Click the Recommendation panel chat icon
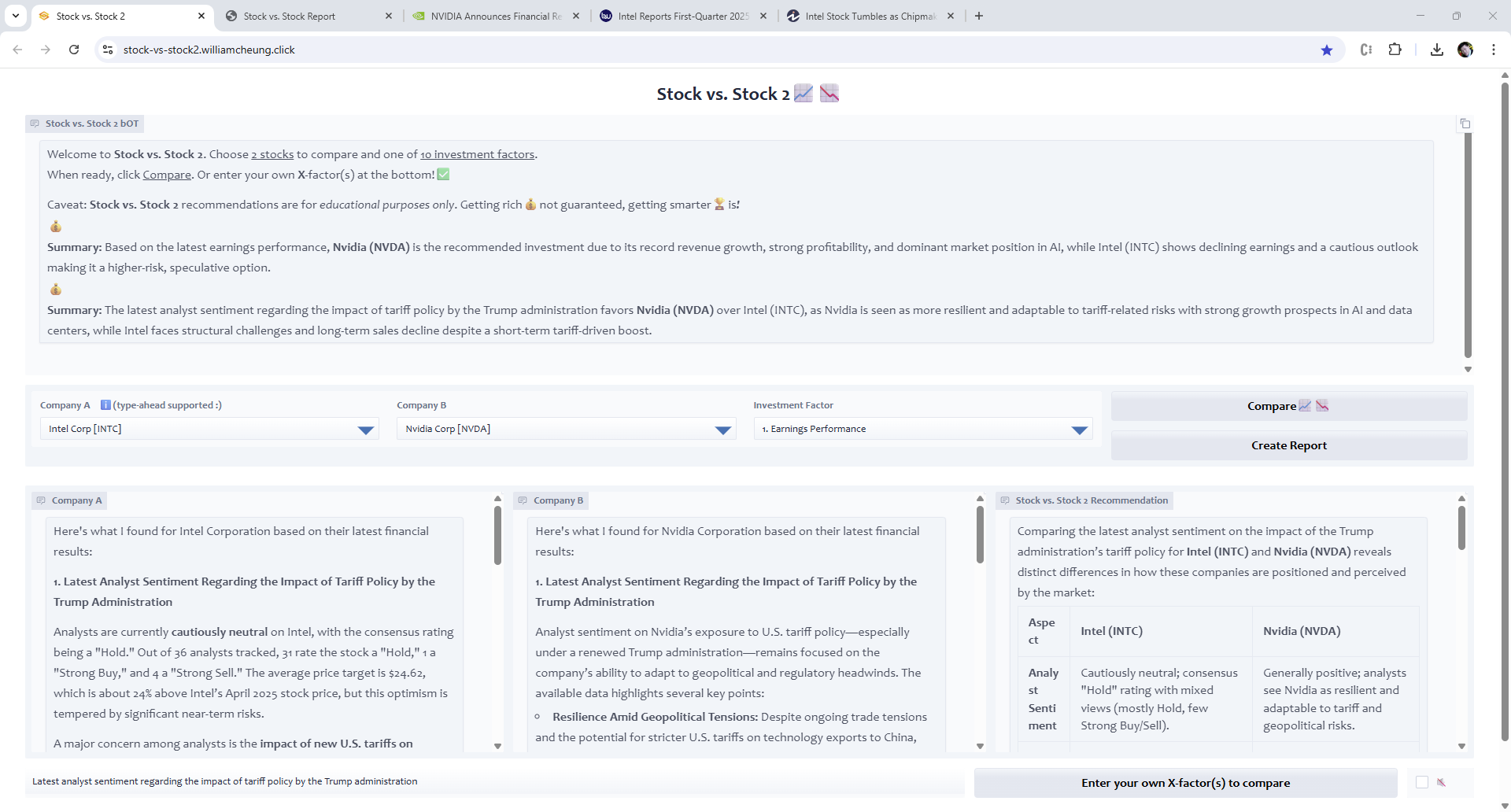The image size is (1511, 812). (x=1005, y=500)
